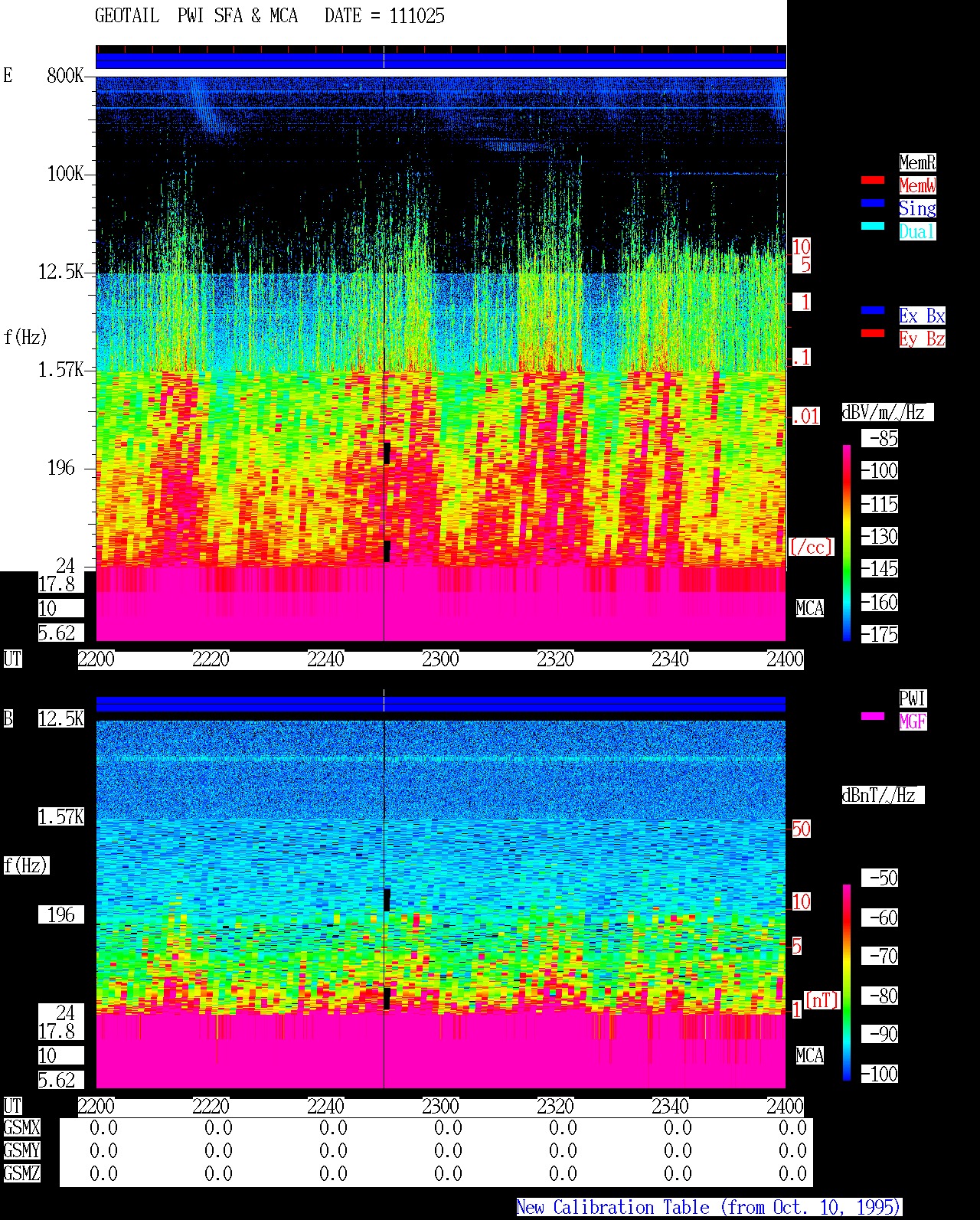Click the cyan Dual legend swatch
Viewport: 980px width, 1220px height.
click(x=873, y=226)
